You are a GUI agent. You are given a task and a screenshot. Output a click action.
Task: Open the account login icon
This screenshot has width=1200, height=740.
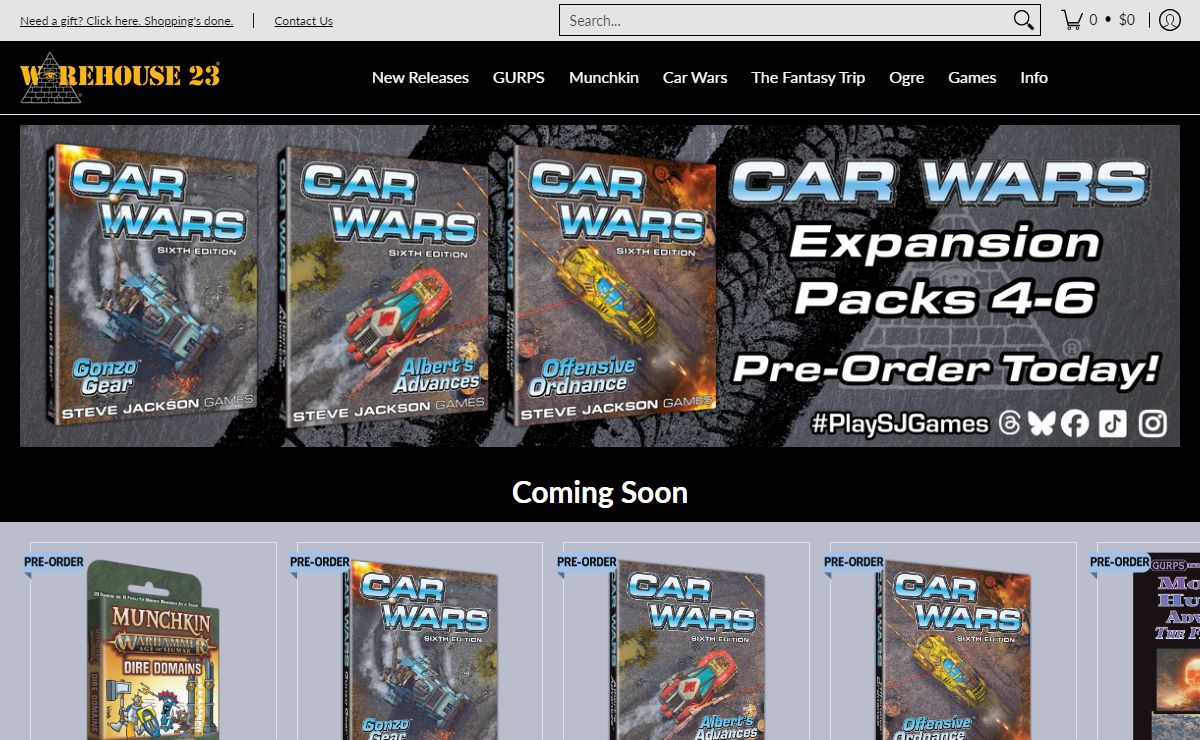[x=1170, y=20]
